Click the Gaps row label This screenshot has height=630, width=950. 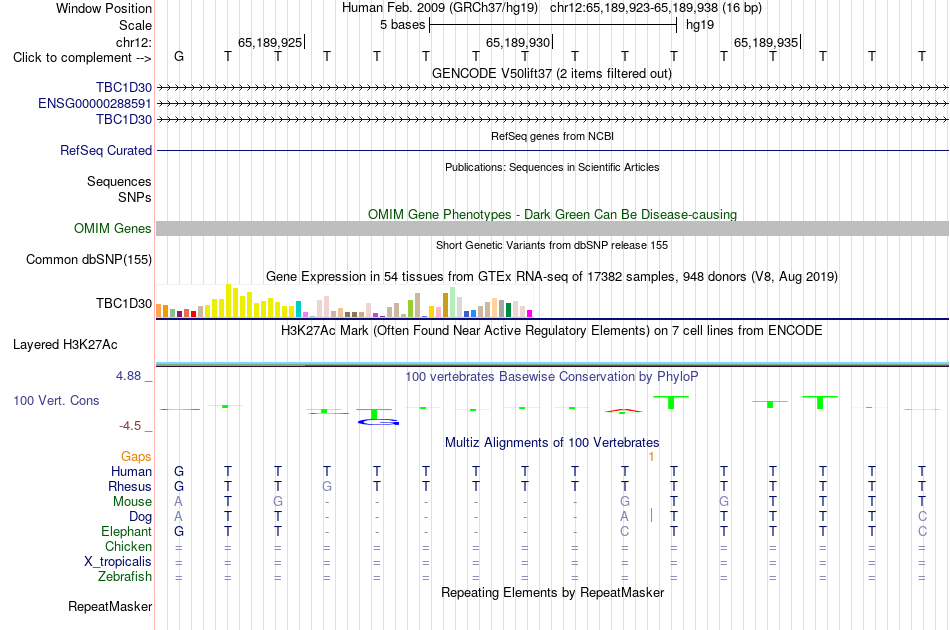pos(136,456)
